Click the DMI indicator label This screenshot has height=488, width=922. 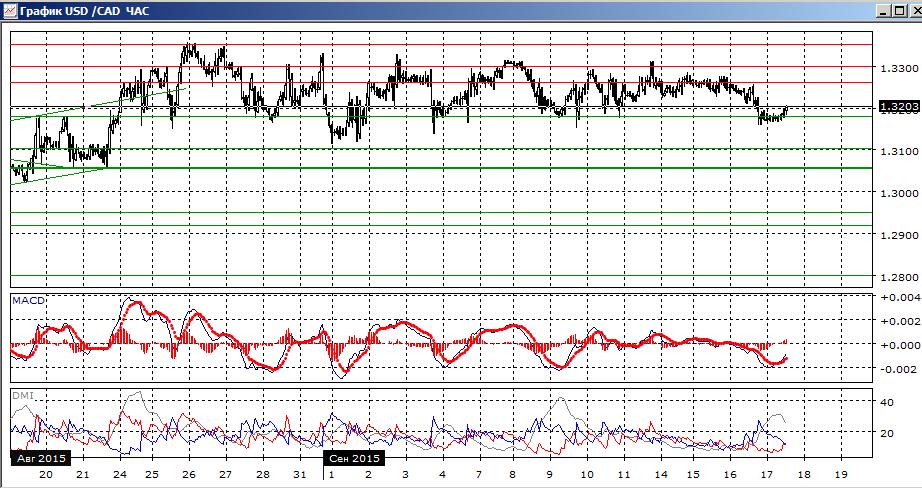(22, 396)
